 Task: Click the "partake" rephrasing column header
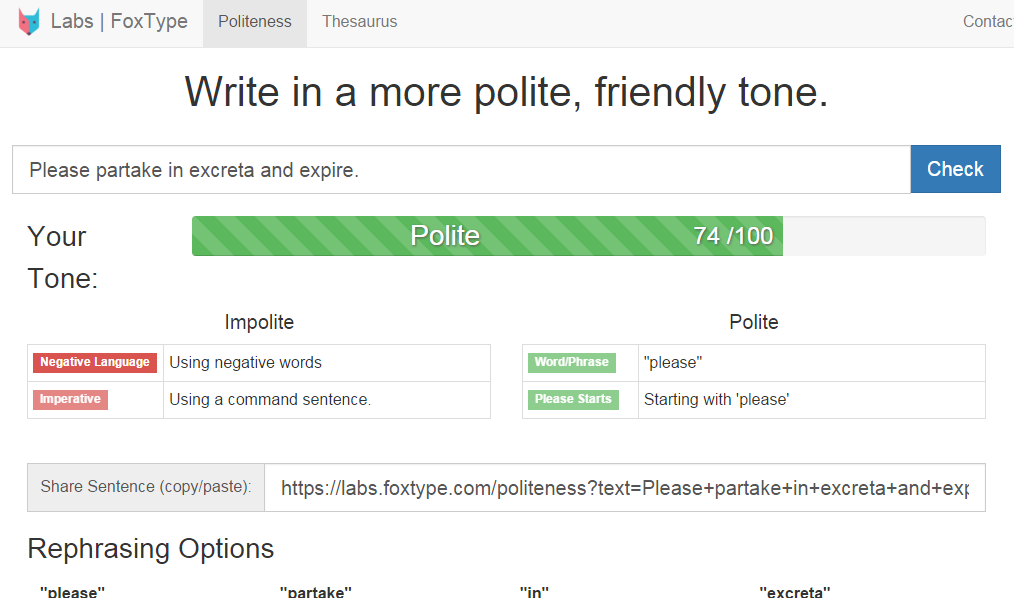(315, 591)
